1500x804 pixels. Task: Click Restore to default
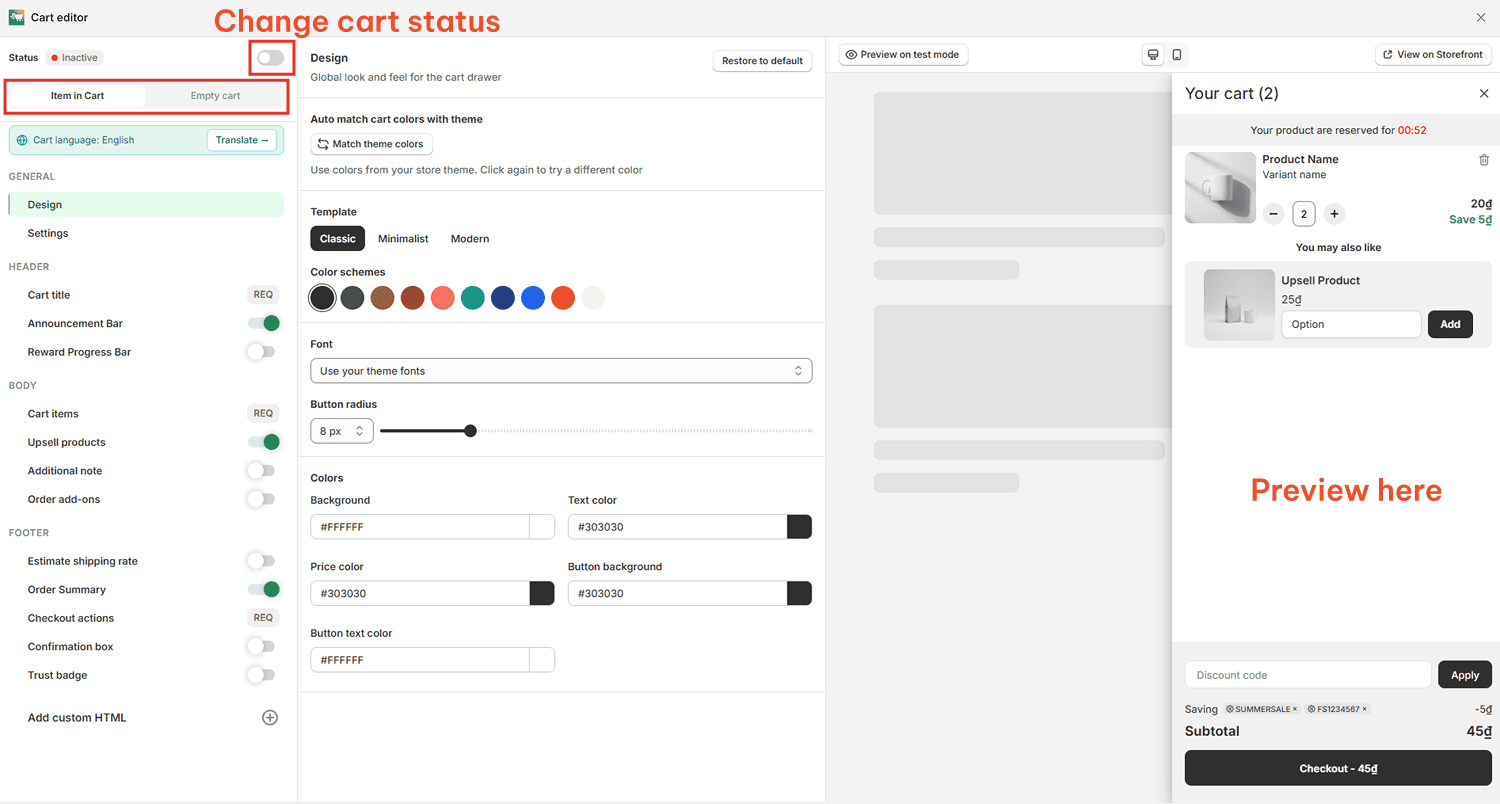762,61
